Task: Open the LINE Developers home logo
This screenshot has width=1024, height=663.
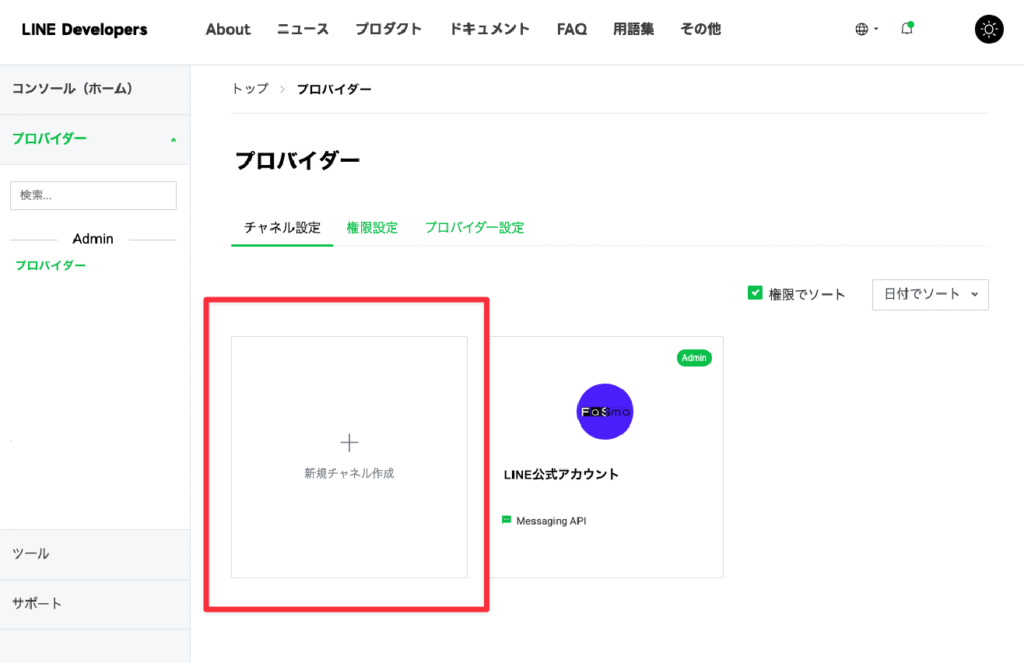Action: tap(84, 29)
